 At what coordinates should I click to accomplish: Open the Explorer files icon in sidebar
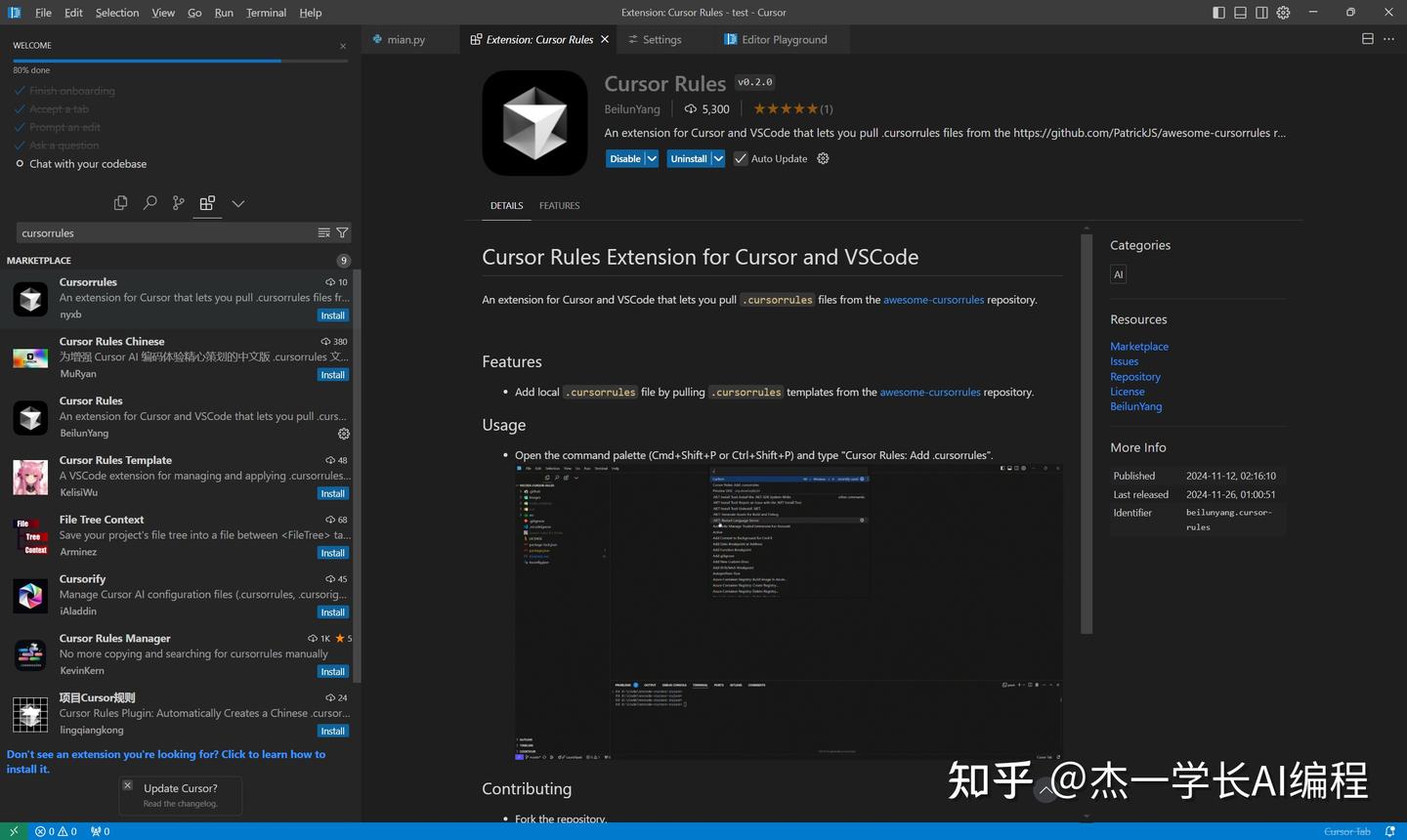pyautogui.click(x=120, y=203)
